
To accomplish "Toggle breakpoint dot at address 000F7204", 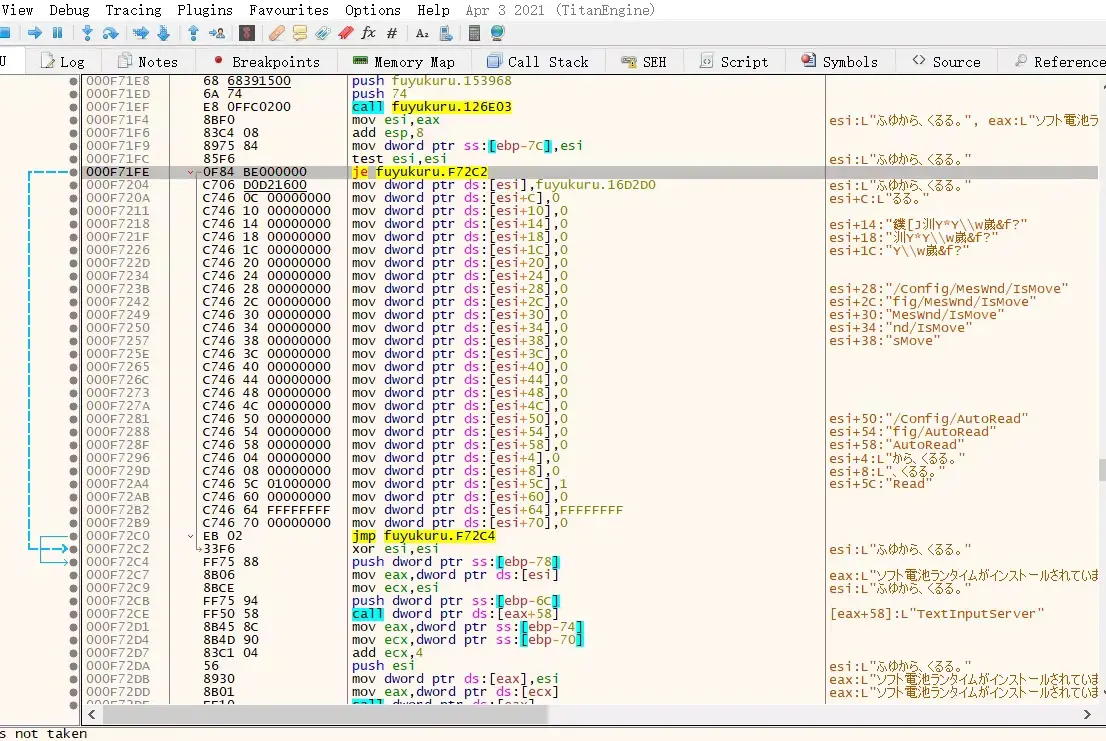I will tap(73, 185).
